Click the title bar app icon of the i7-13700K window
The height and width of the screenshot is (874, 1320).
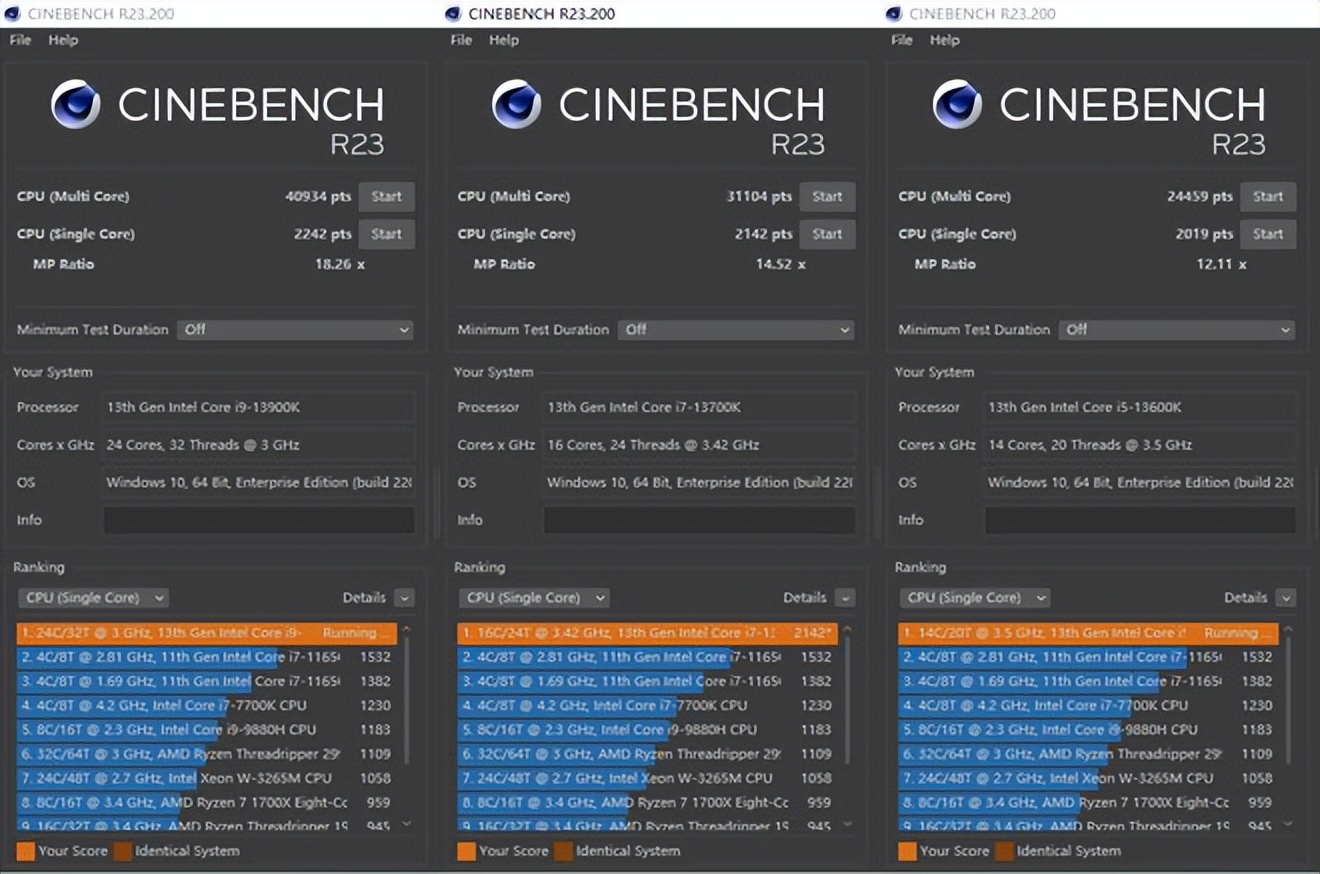point(453,14)
